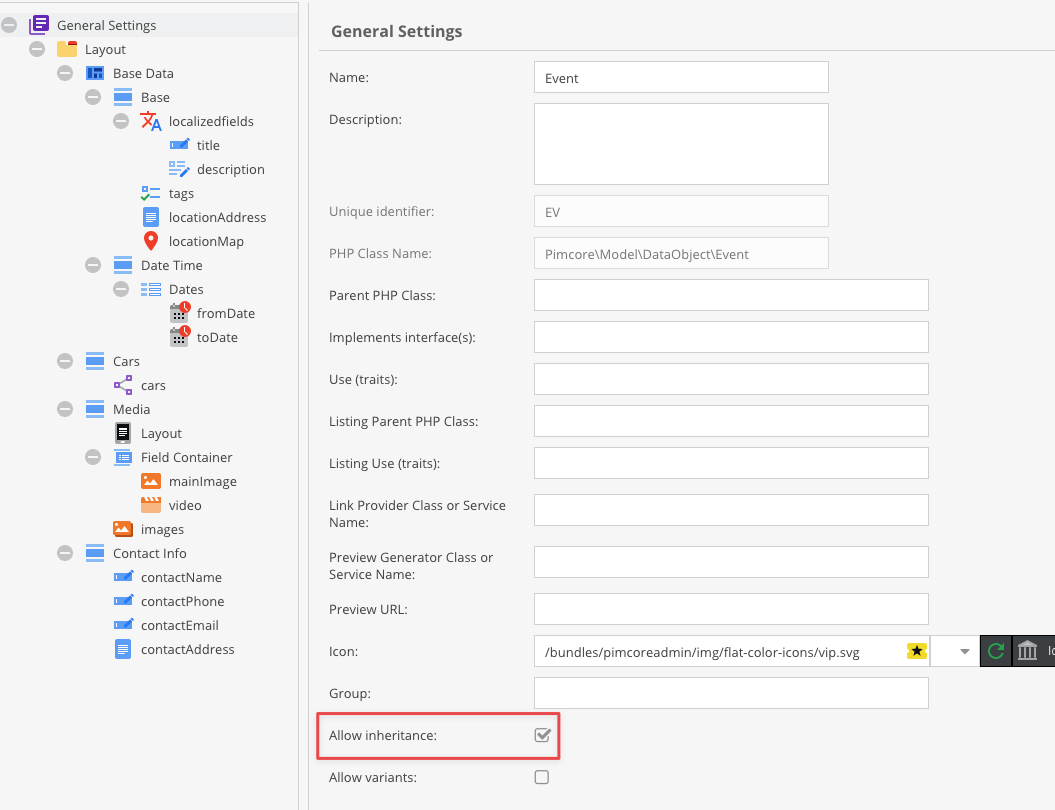Click the cars relation icon
This screenshot has width=1055, height=810.
tap(123, 385)
